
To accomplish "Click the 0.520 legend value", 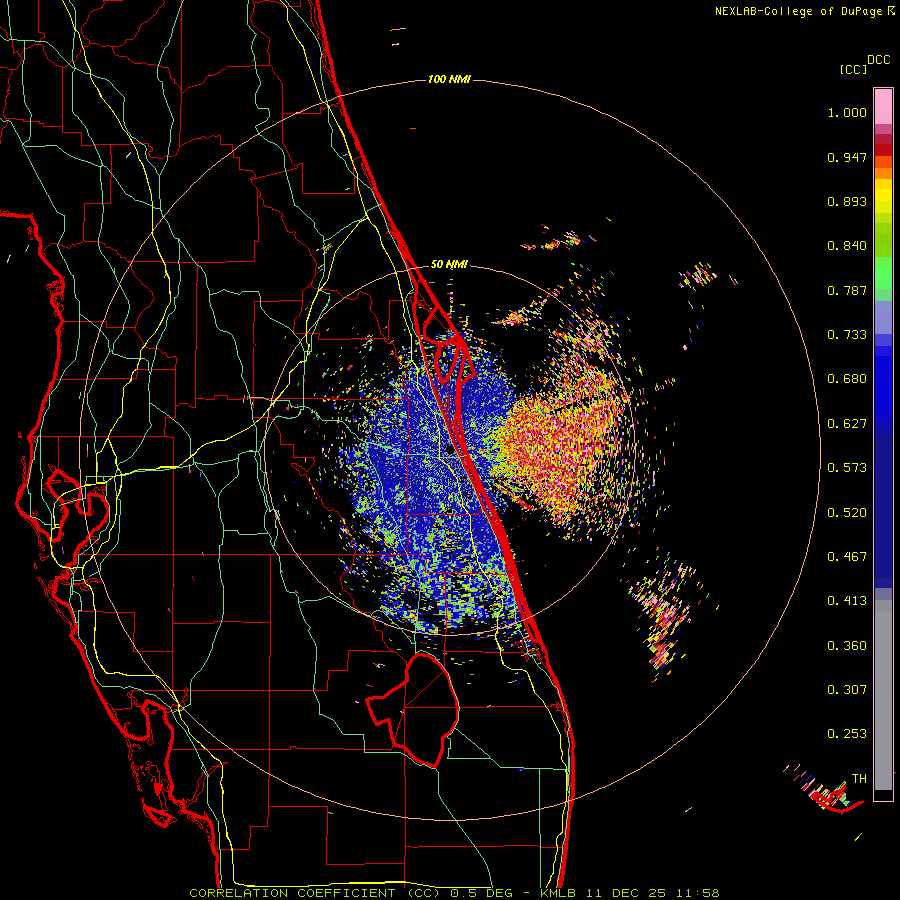I will pyautogui.click(x=847, y=512).
